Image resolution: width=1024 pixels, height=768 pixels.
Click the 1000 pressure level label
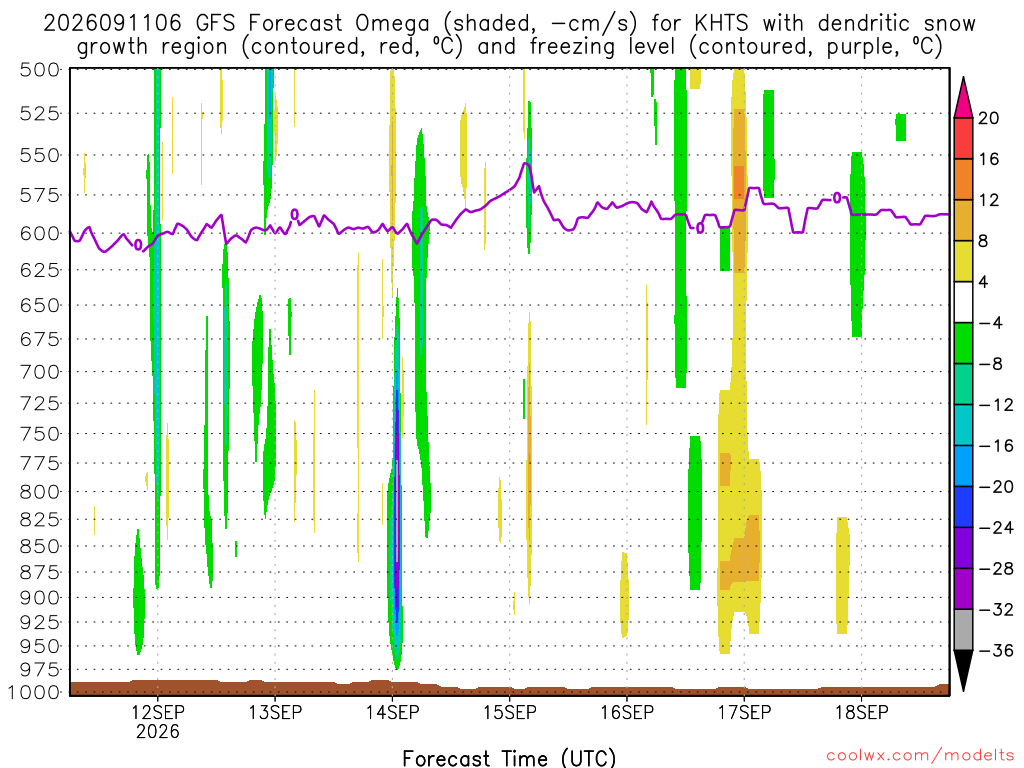pos(35,692)
